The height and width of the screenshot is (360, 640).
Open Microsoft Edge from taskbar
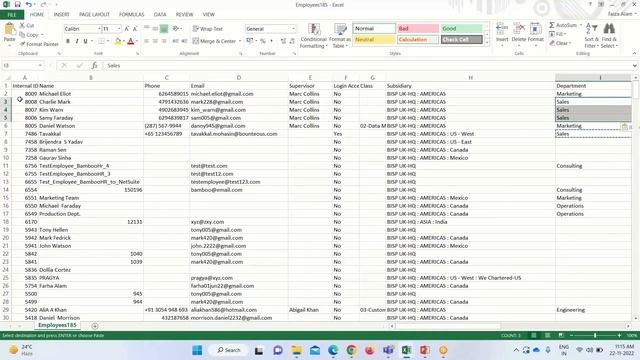(x=333, y=350)
